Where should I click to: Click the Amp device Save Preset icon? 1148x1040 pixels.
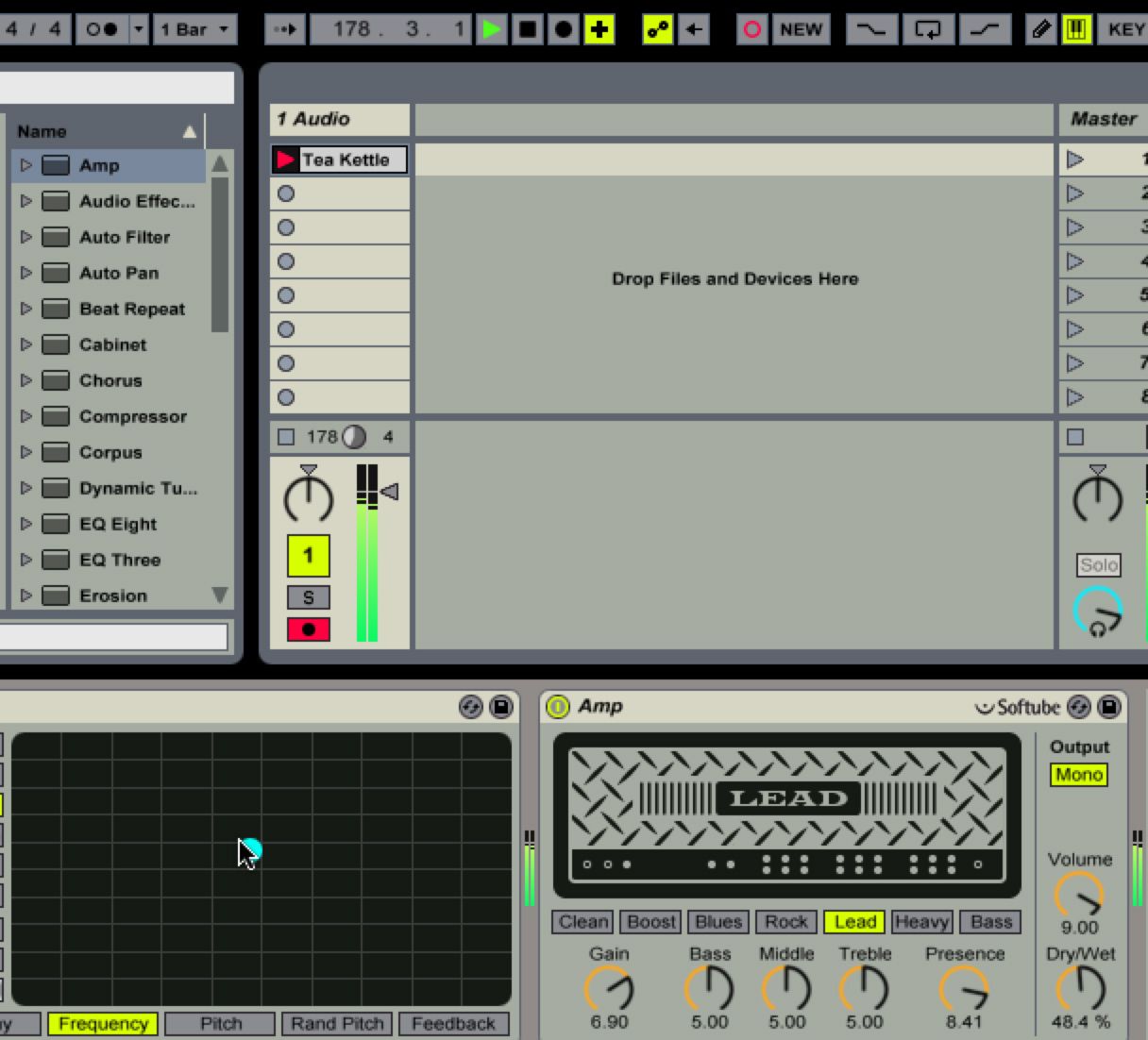[x=1109, y=707]
